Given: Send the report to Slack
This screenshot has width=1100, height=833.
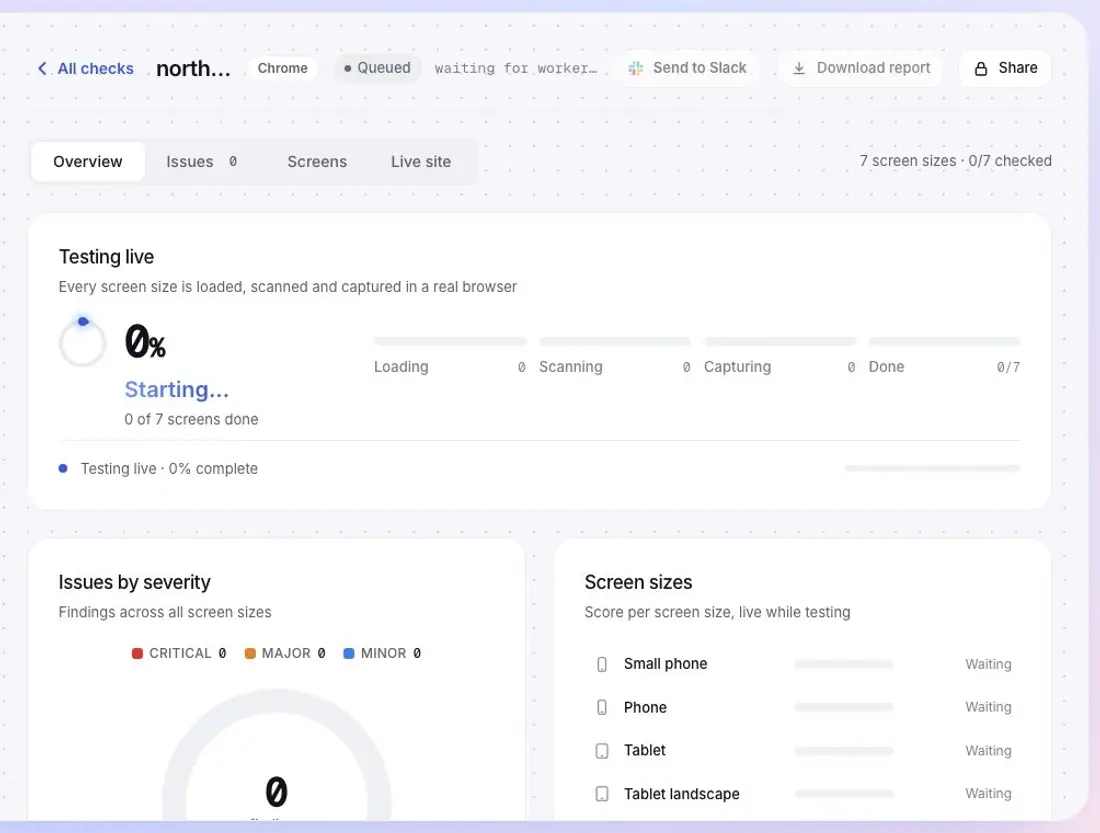Looking at the screenshot, I should coord(689,68).
